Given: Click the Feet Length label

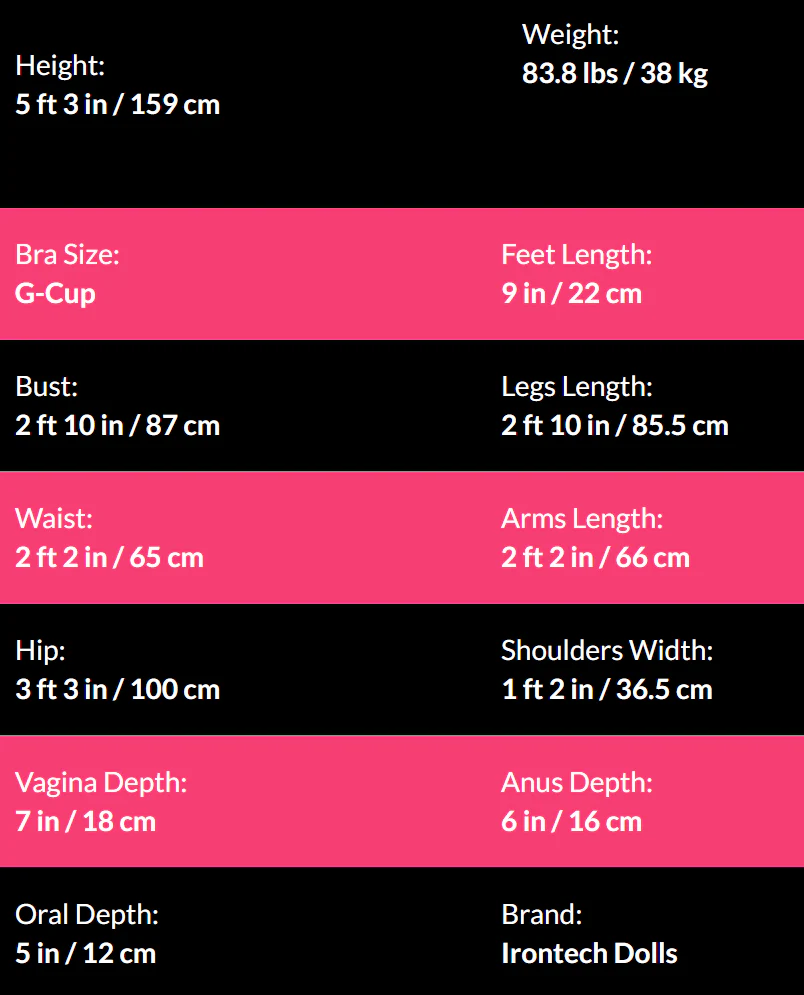Looking at the screenshot, I should 576,255.
